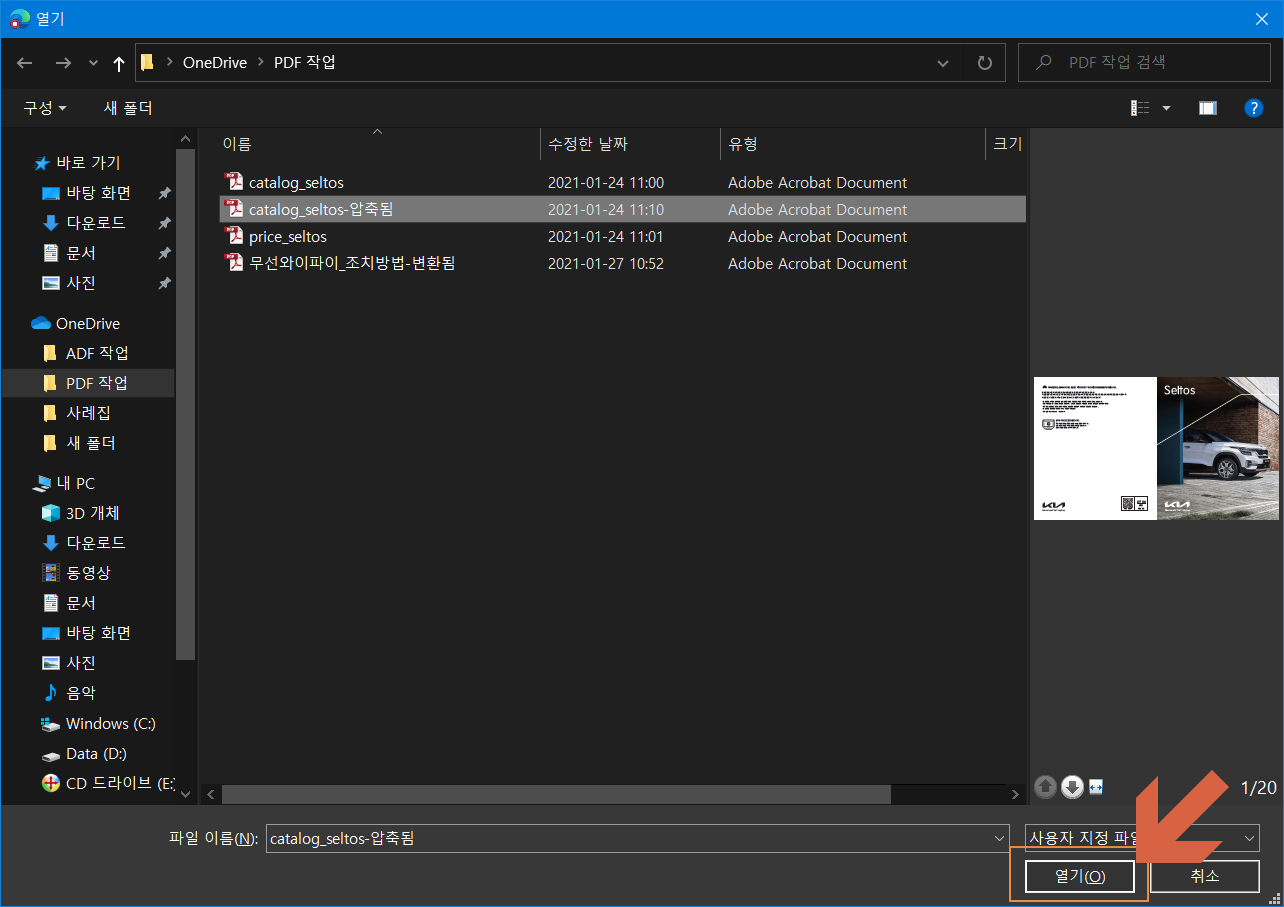Select file 무선와이파이_조치방법-변환됨
Viewport: 1284px width, 907px height.
click(622, 263)
